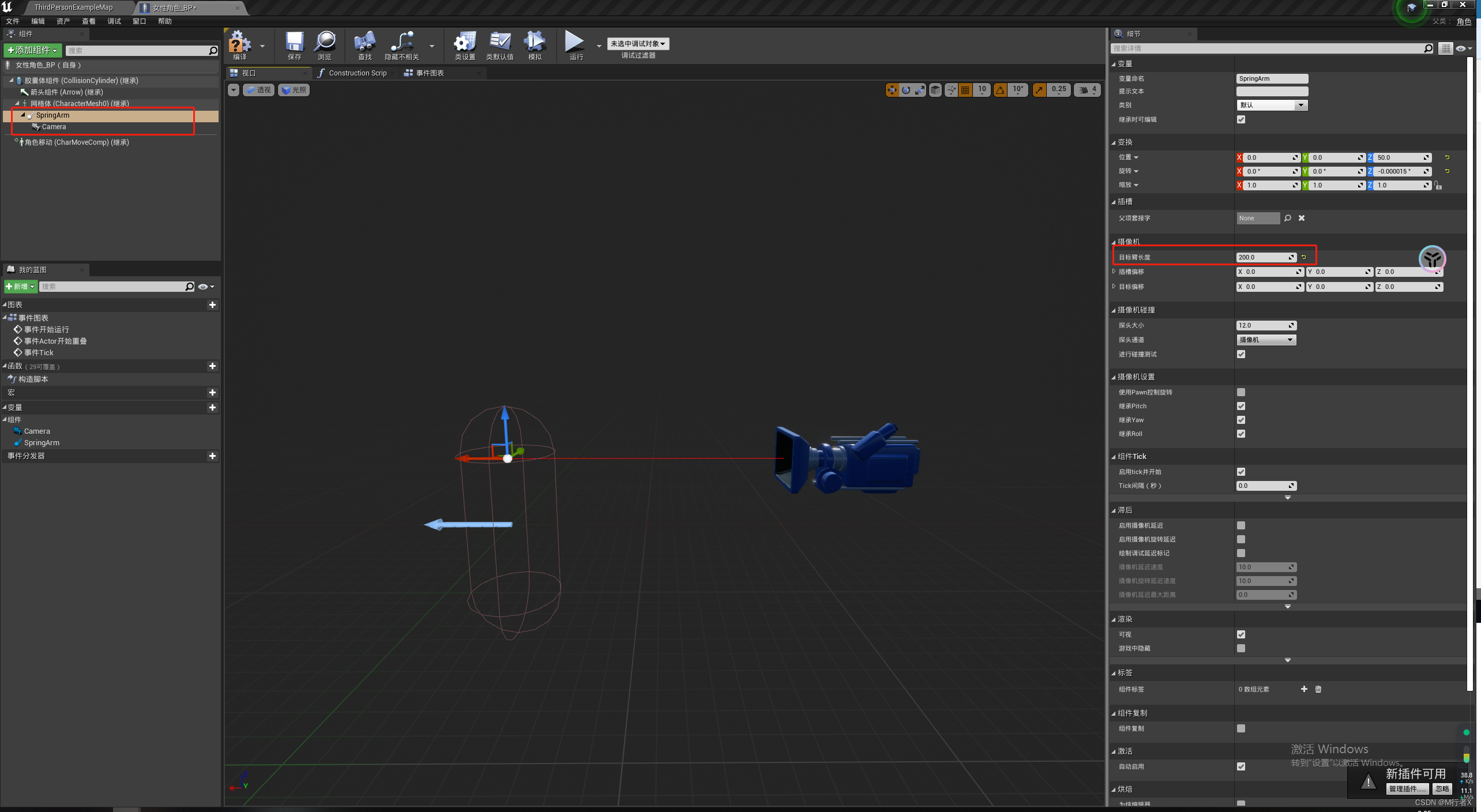Open the viewport options arrow menu
Screen dimensions: 1481x812
click(x=234, y=90)
